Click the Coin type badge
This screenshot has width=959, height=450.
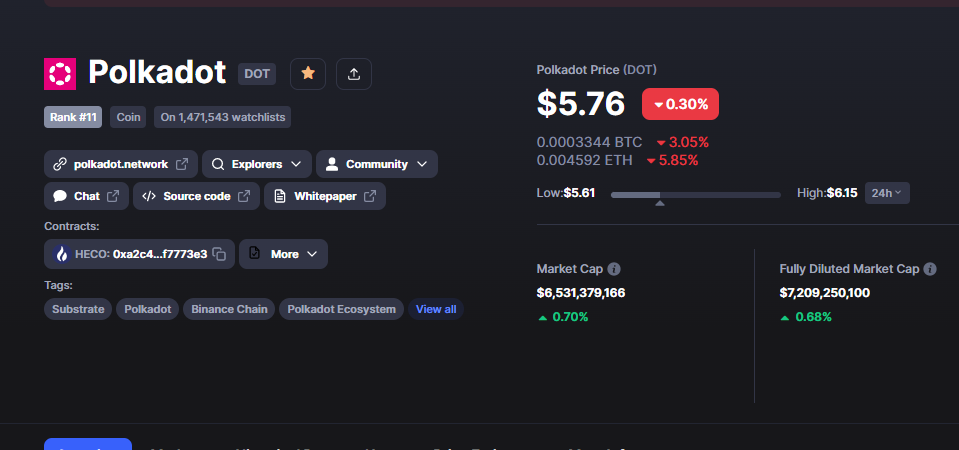128,117
